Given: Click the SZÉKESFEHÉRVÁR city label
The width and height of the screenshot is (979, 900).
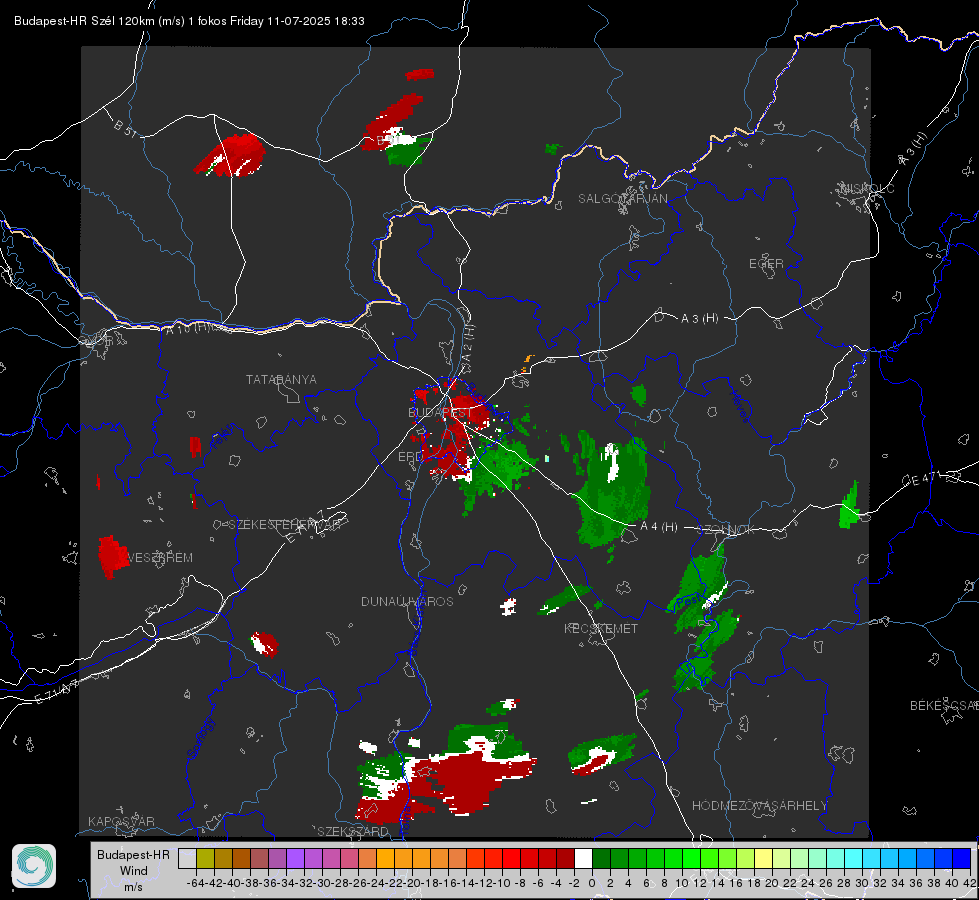Looking at the screenshot, I should (287, 525).
